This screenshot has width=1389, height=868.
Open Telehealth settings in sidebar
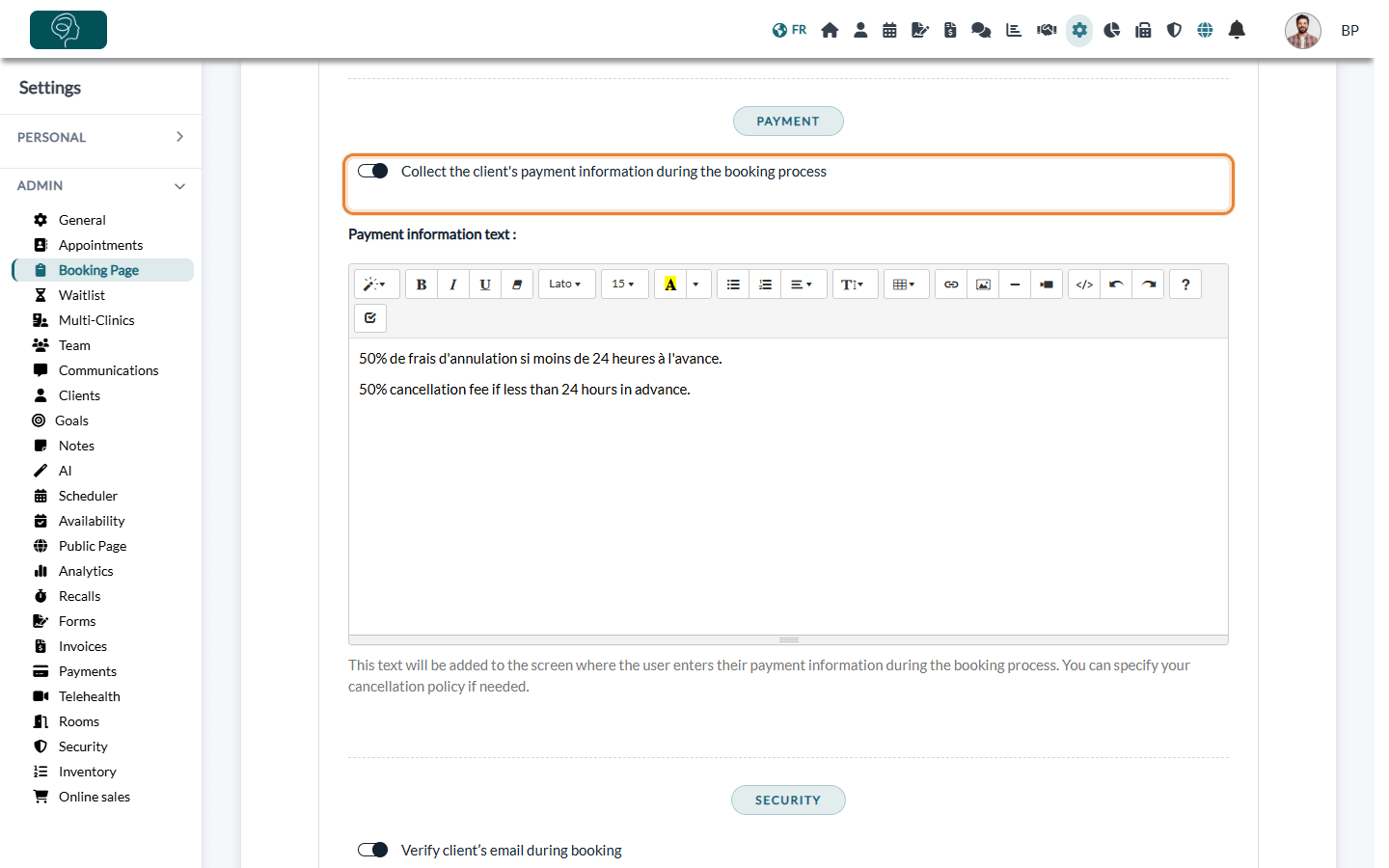coord(90,696)
